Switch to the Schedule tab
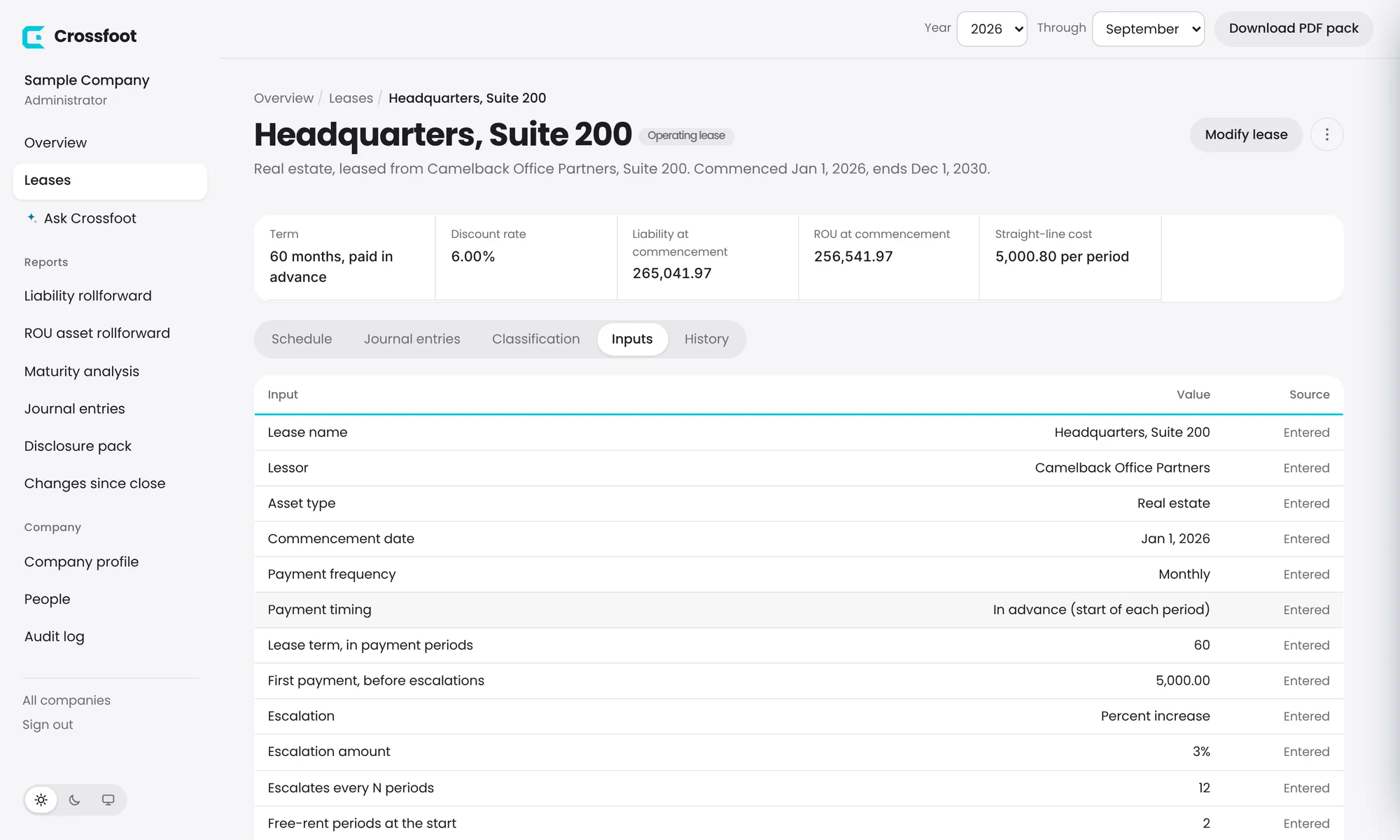This screenshot has width=1400, height=840. click(x=302, y=339)
